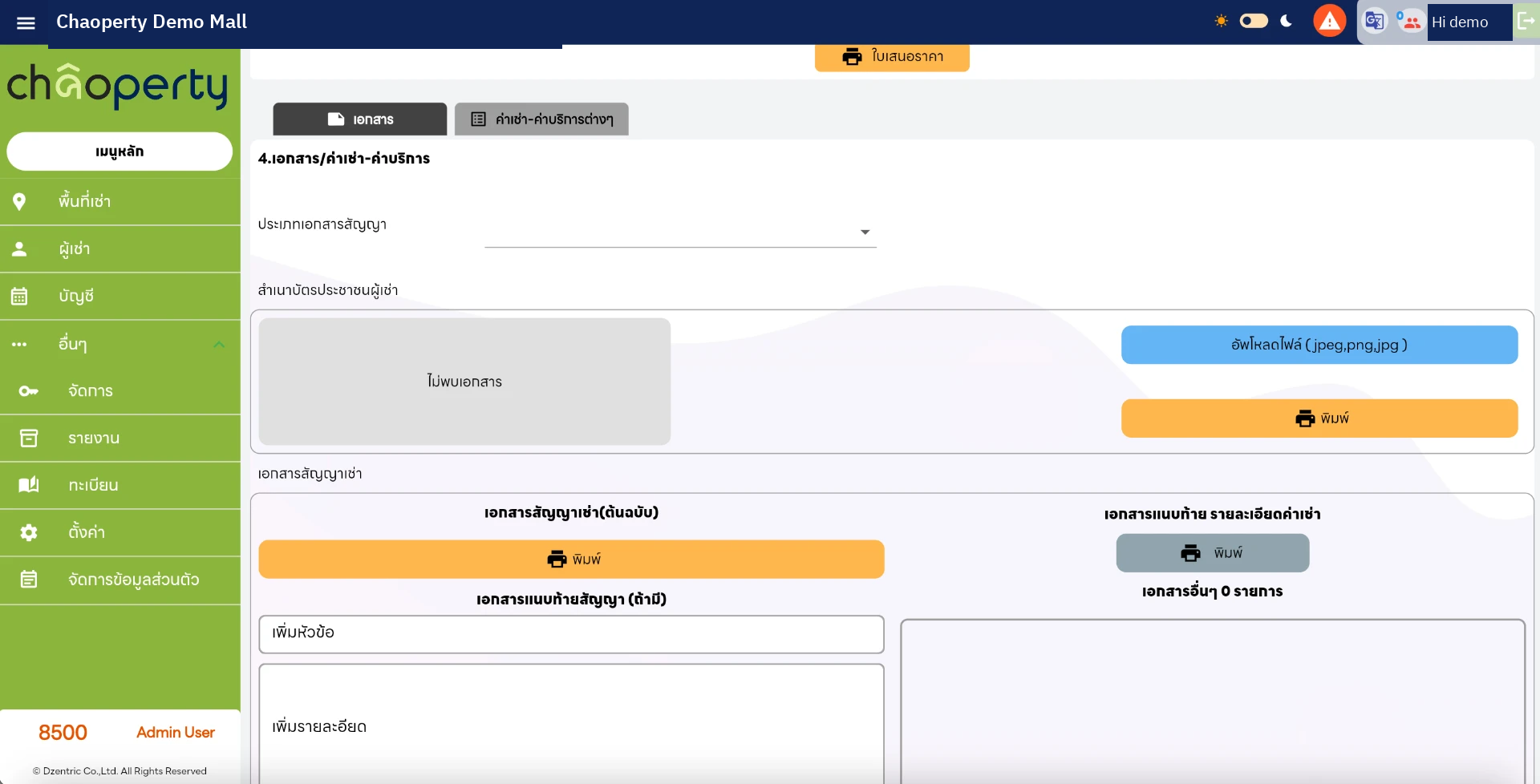The height and width of the screenshot is (784, 1540).
Task: Select the รายงาน menu label
Action: tap(94, 438)
